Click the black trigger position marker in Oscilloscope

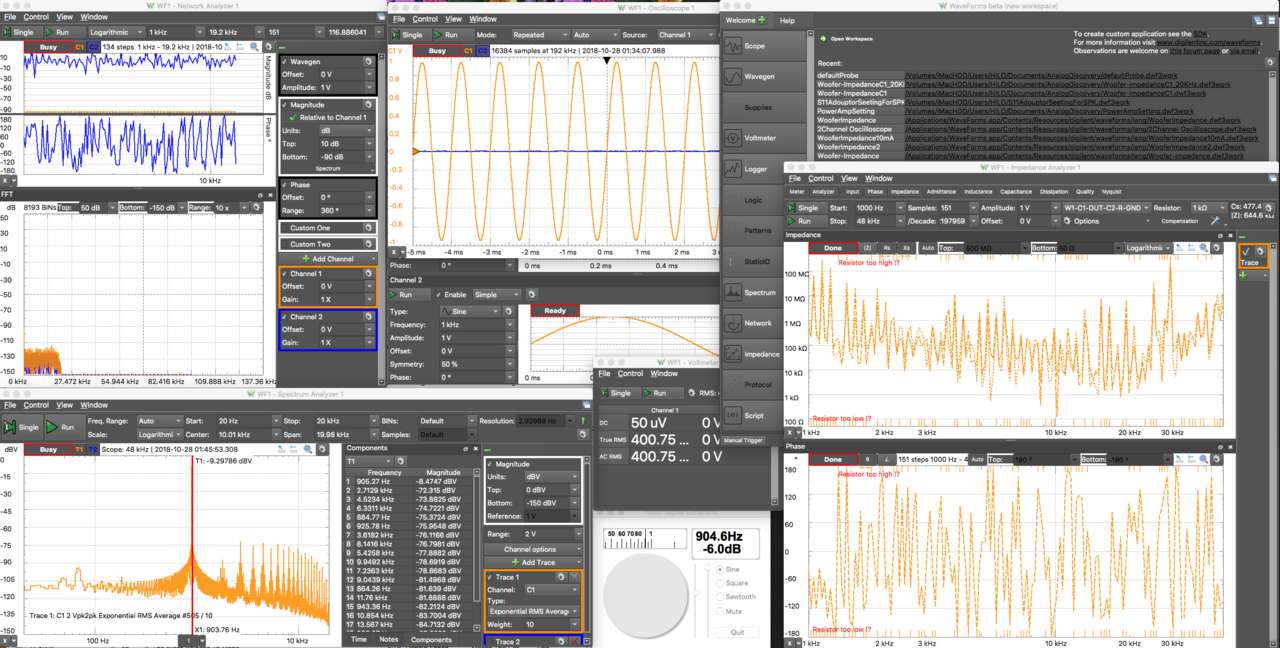(x=606, y=61)
